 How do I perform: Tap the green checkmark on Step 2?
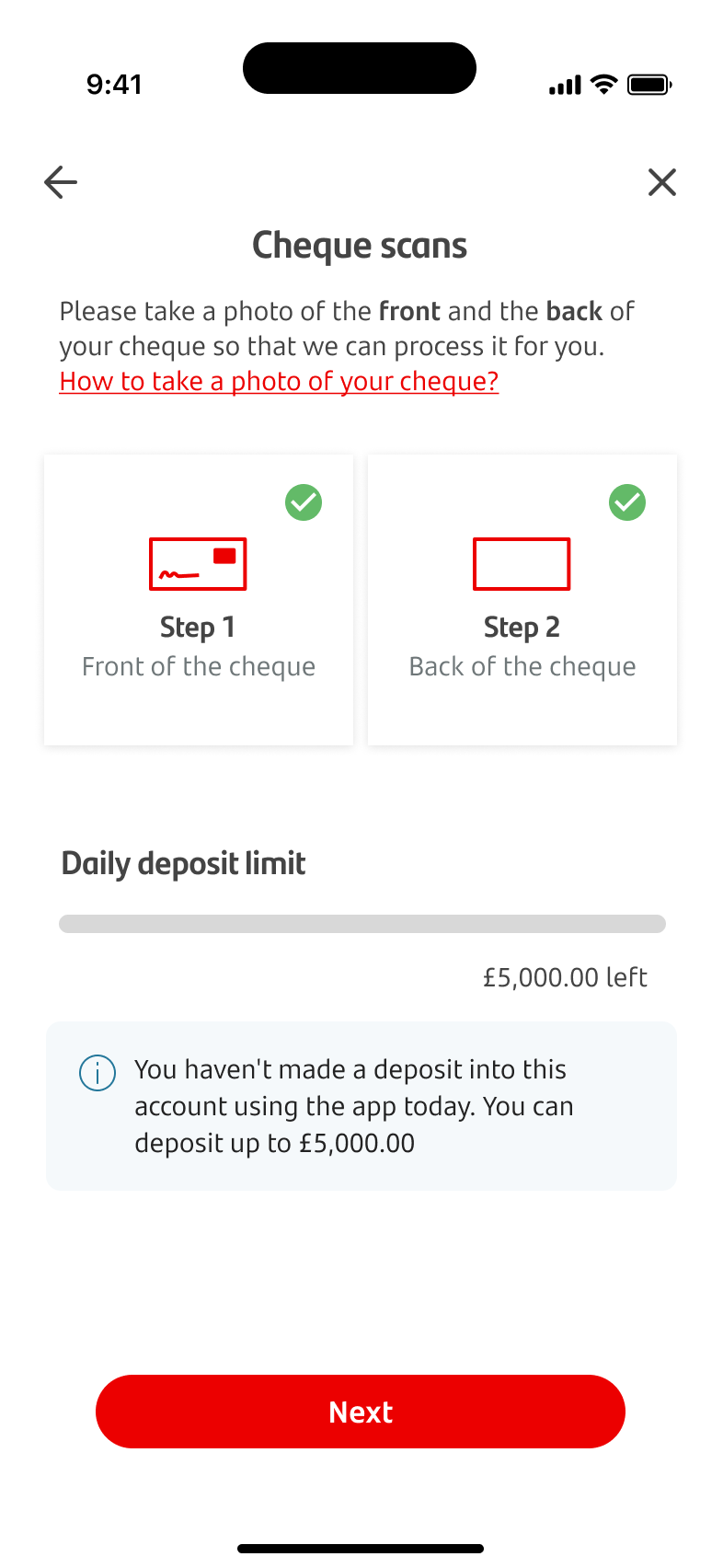pos(627,502)
